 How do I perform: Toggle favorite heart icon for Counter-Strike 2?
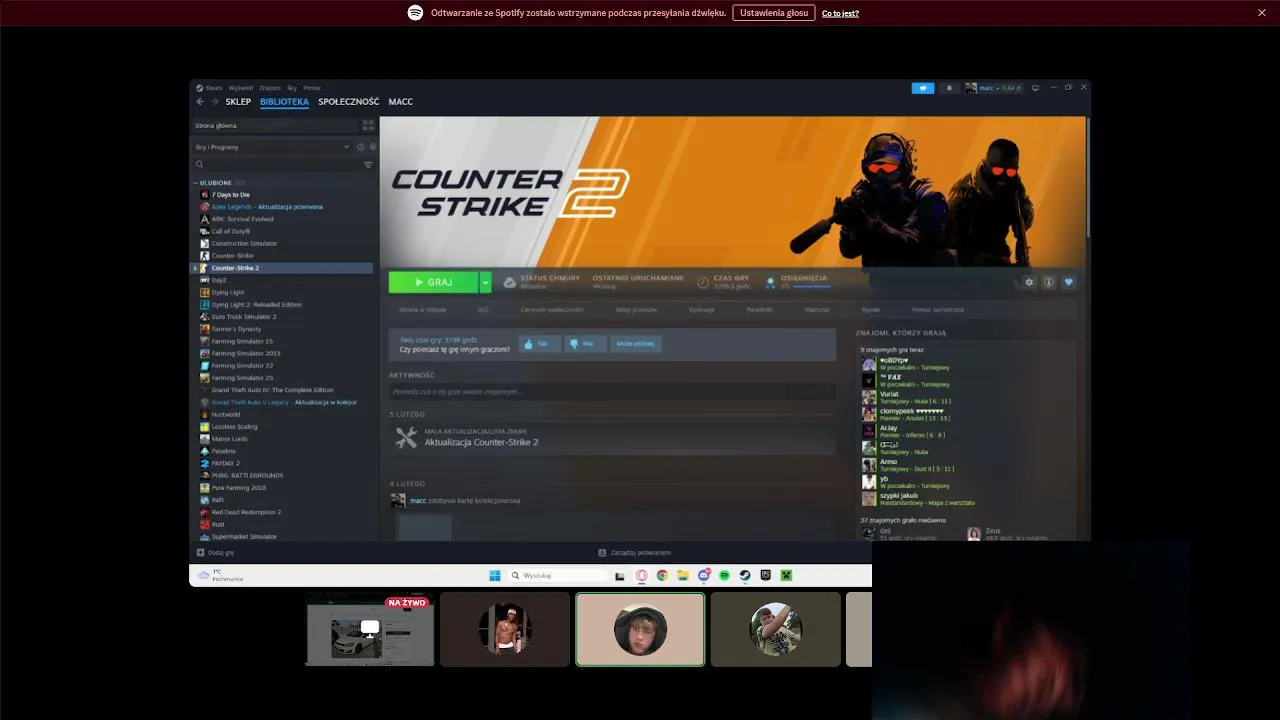(1068, 283)
